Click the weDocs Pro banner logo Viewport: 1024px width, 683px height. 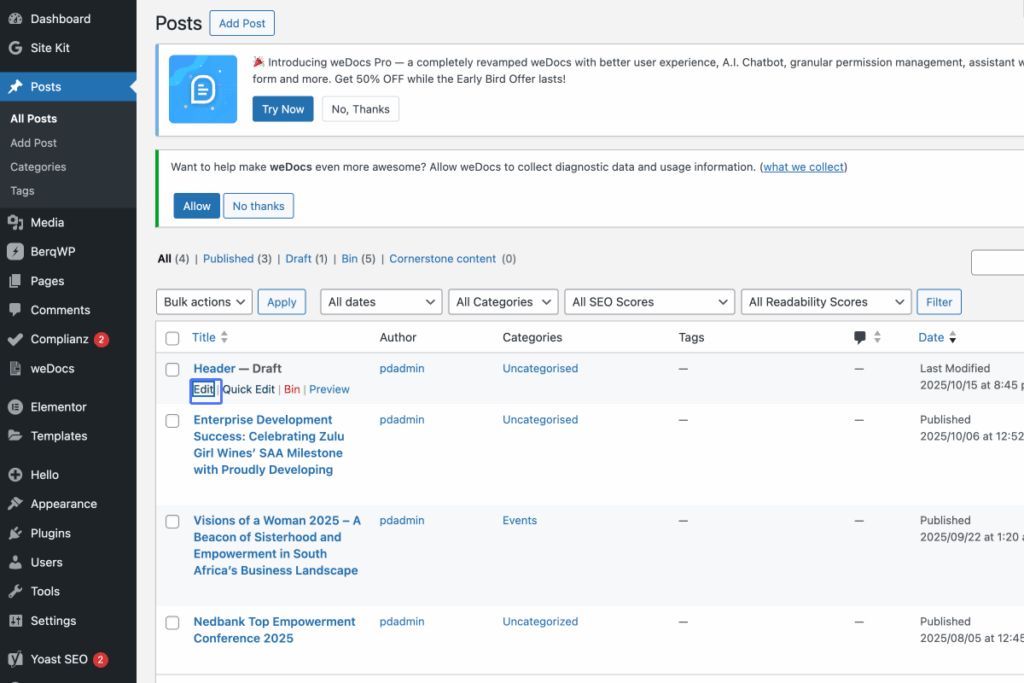202,89
